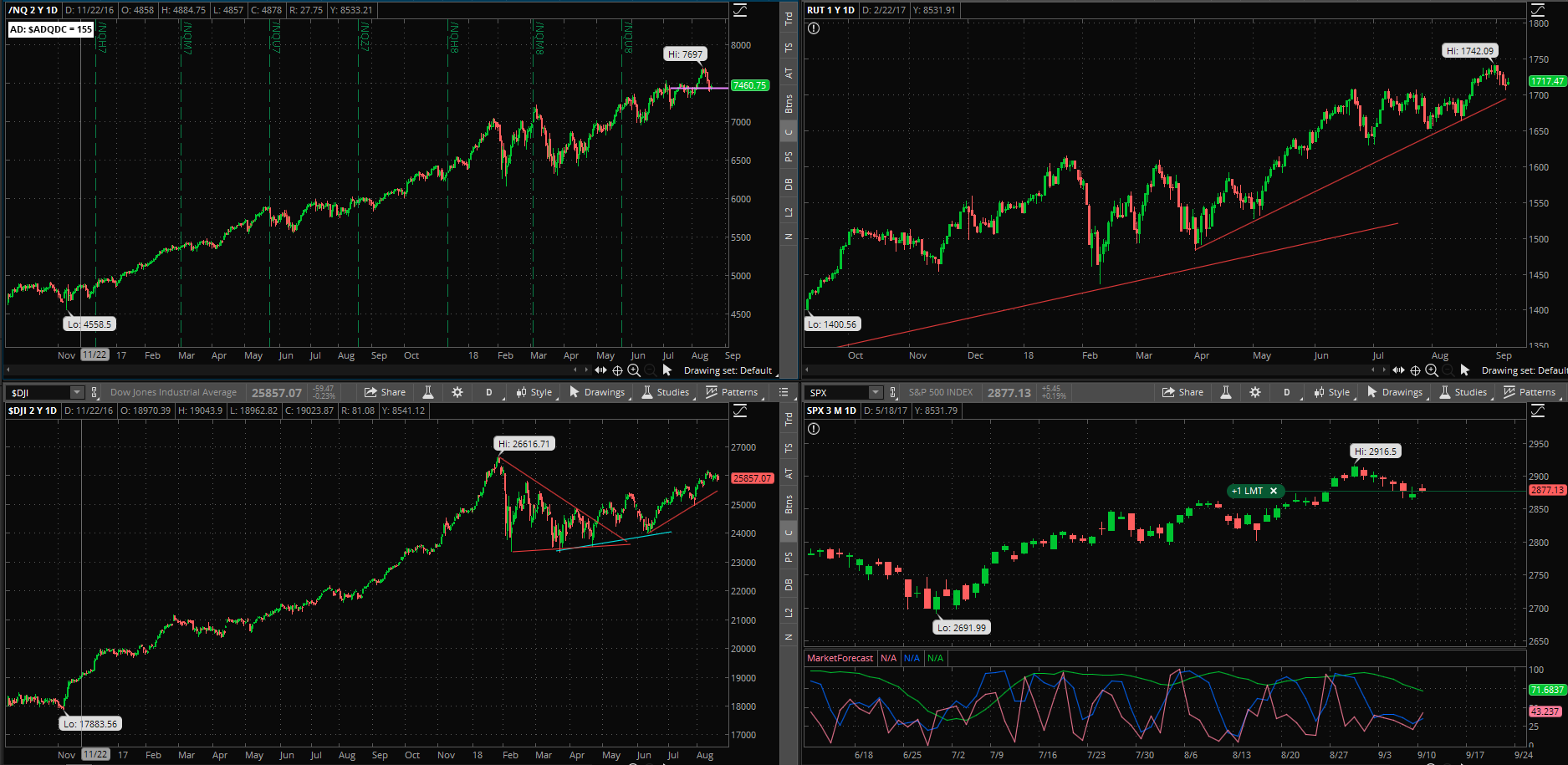The image size is (1568, 765).
Task: Expand time axis icon in /NQ chart
Action: tap(600, 370)
